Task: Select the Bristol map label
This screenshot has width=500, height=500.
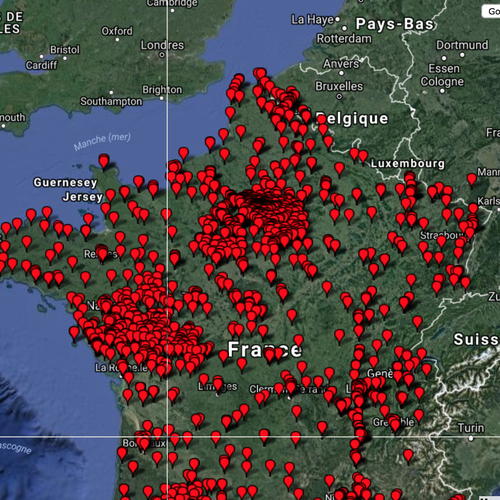Action: pyautogui.click(x=65, y=50)
